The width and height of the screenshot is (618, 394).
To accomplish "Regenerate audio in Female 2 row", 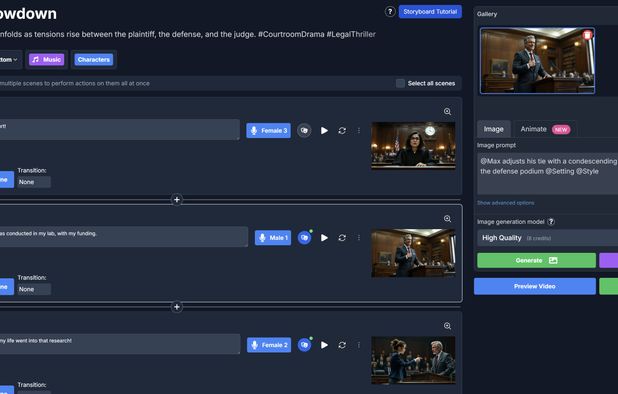I will tap(342, 345).
